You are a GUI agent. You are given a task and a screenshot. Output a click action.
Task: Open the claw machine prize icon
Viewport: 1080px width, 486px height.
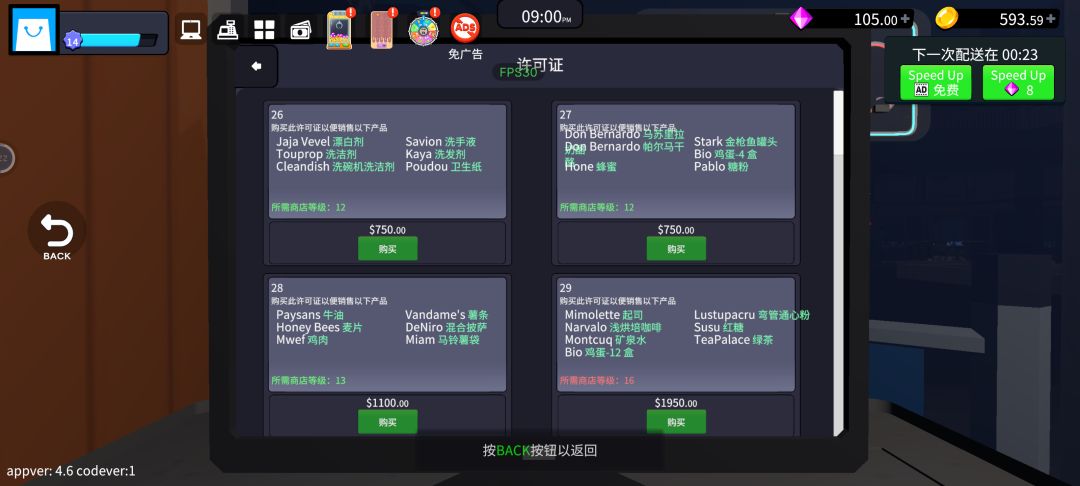pos(339,30)
